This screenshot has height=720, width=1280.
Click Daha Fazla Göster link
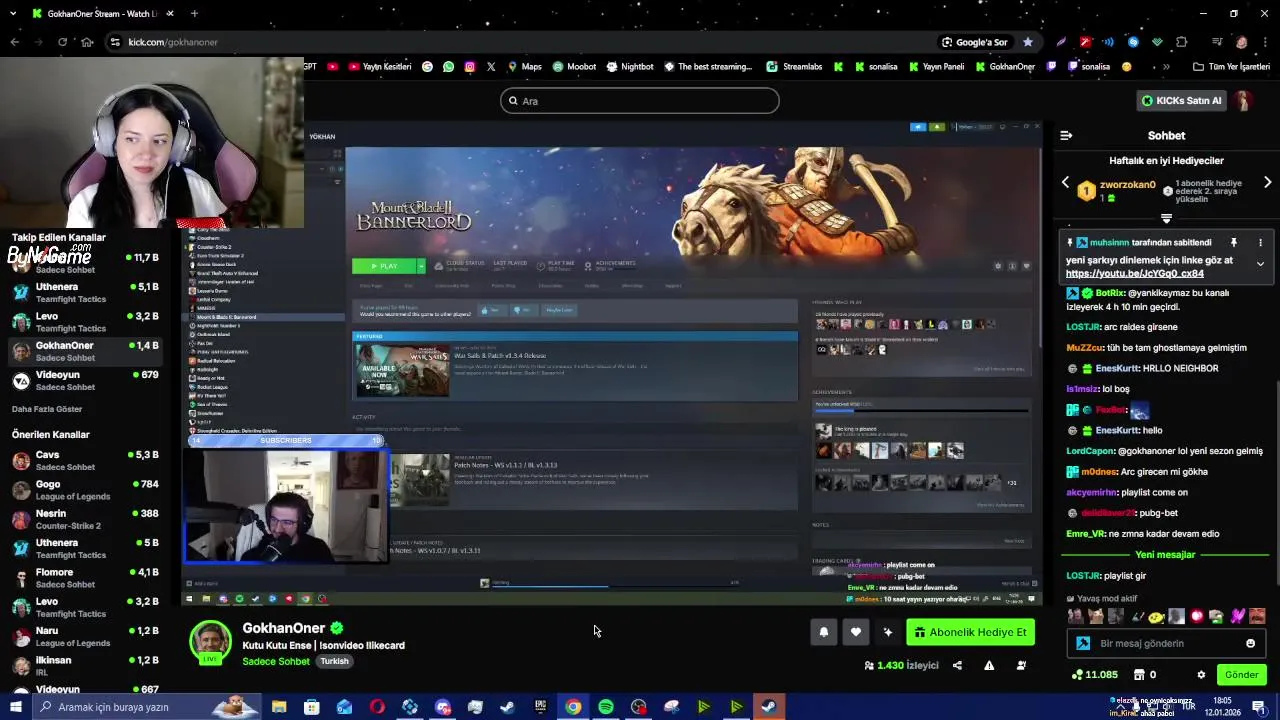point(47,409)
